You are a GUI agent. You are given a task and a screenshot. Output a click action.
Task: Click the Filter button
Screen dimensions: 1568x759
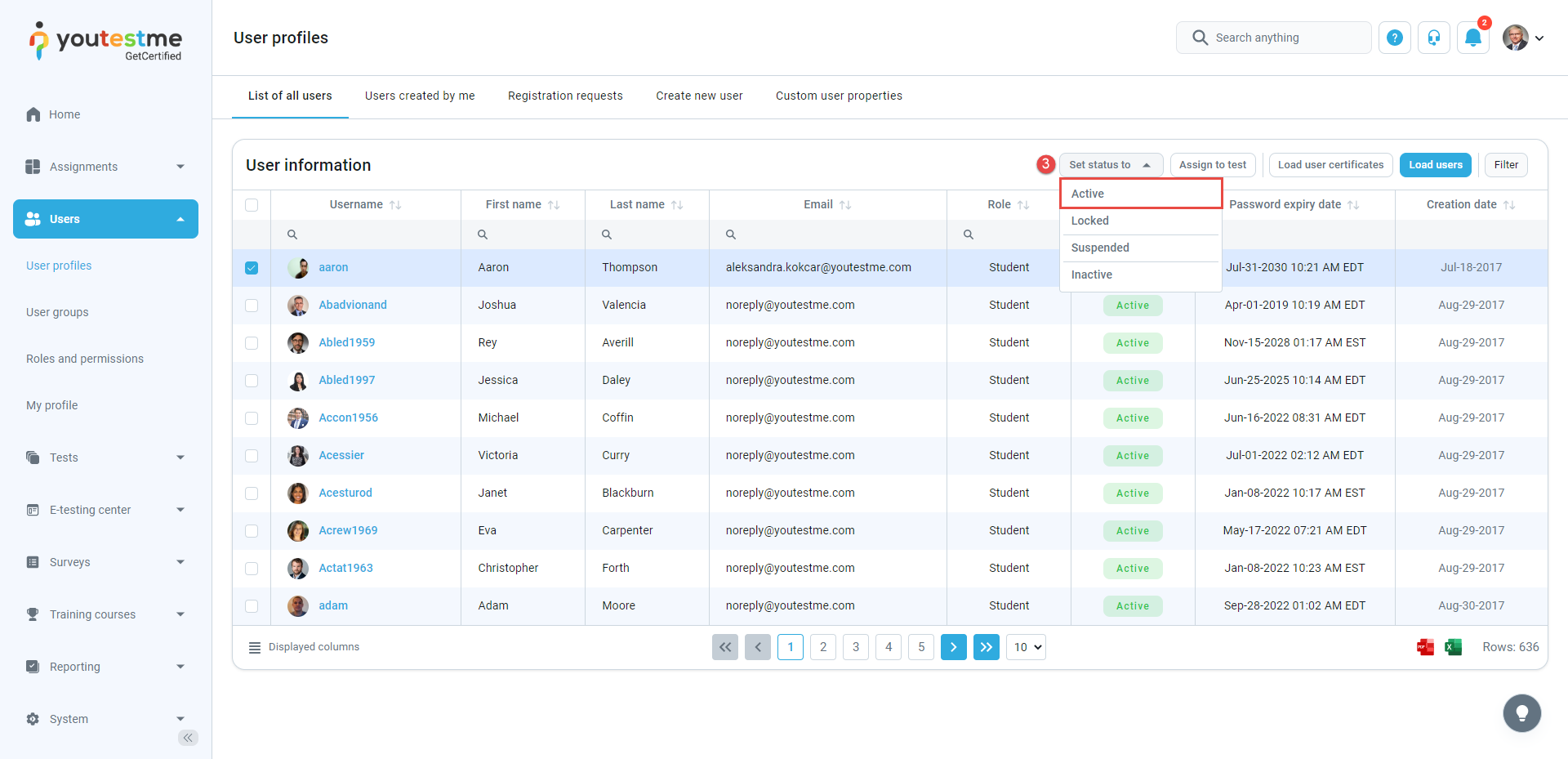point(1506,165)
